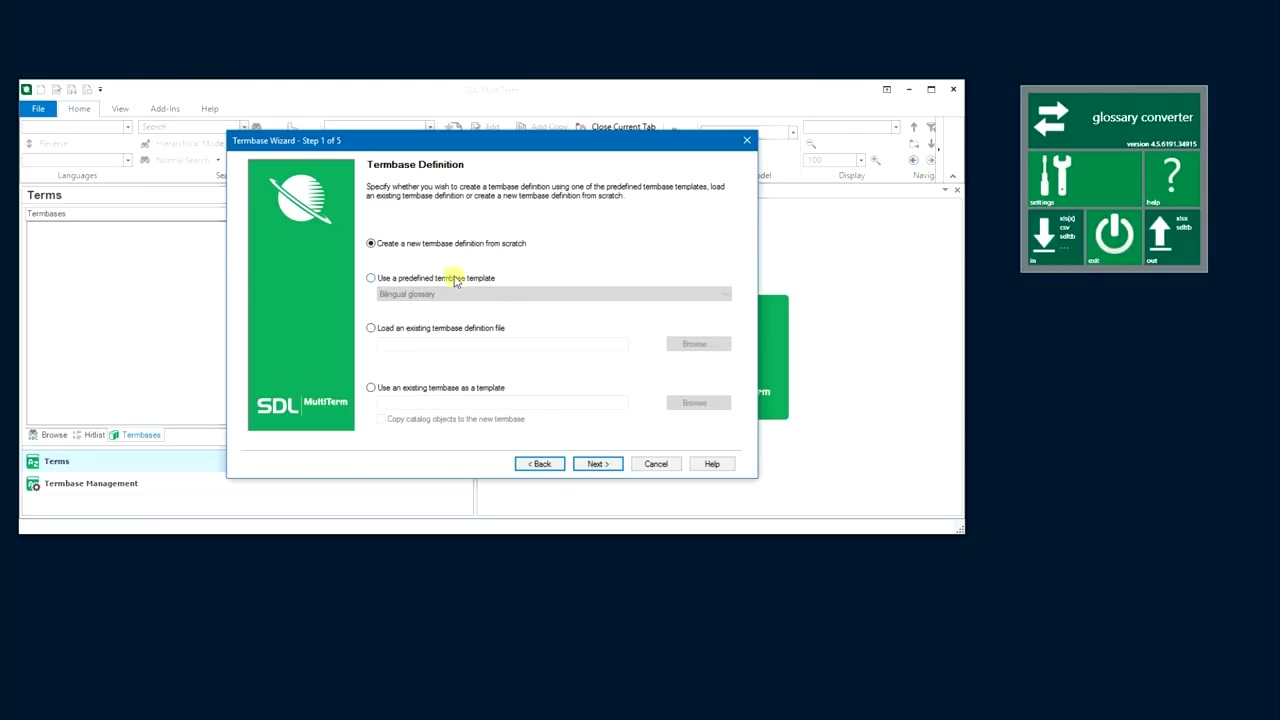Click the up arrow in Navigation group
The image size is (1280, 720).
coord(913,127)
